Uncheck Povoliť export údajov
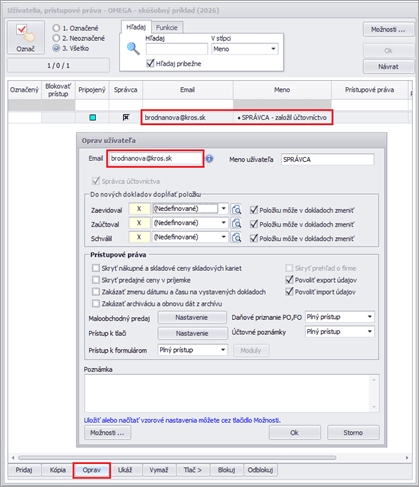 point(289,280)
